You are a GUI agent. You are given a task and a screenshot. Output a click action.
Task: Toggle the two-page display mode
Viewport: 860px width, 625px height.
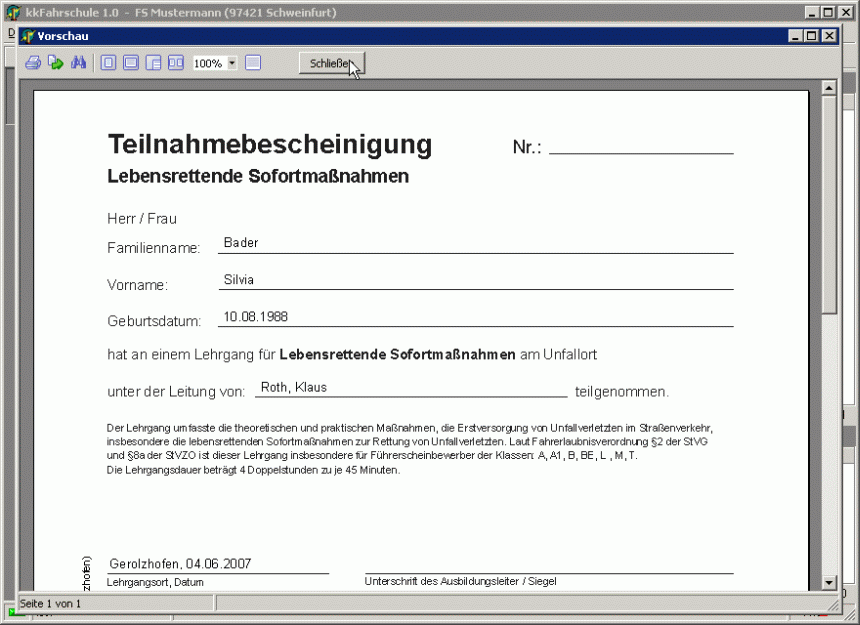pos(176,62)
